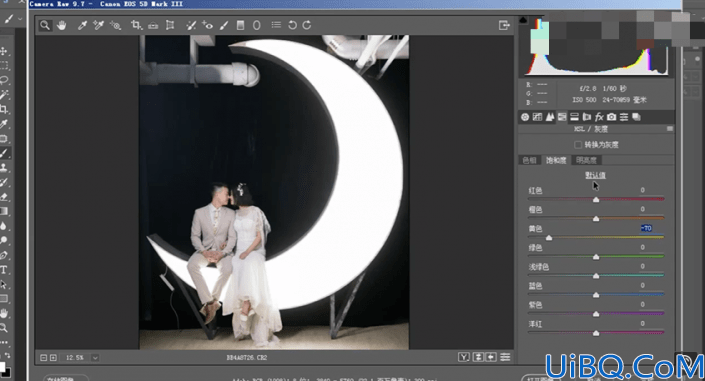Adjust the 红色 saturation slider
This screenshot has width=705, height=381.
(x=596, y=199)
